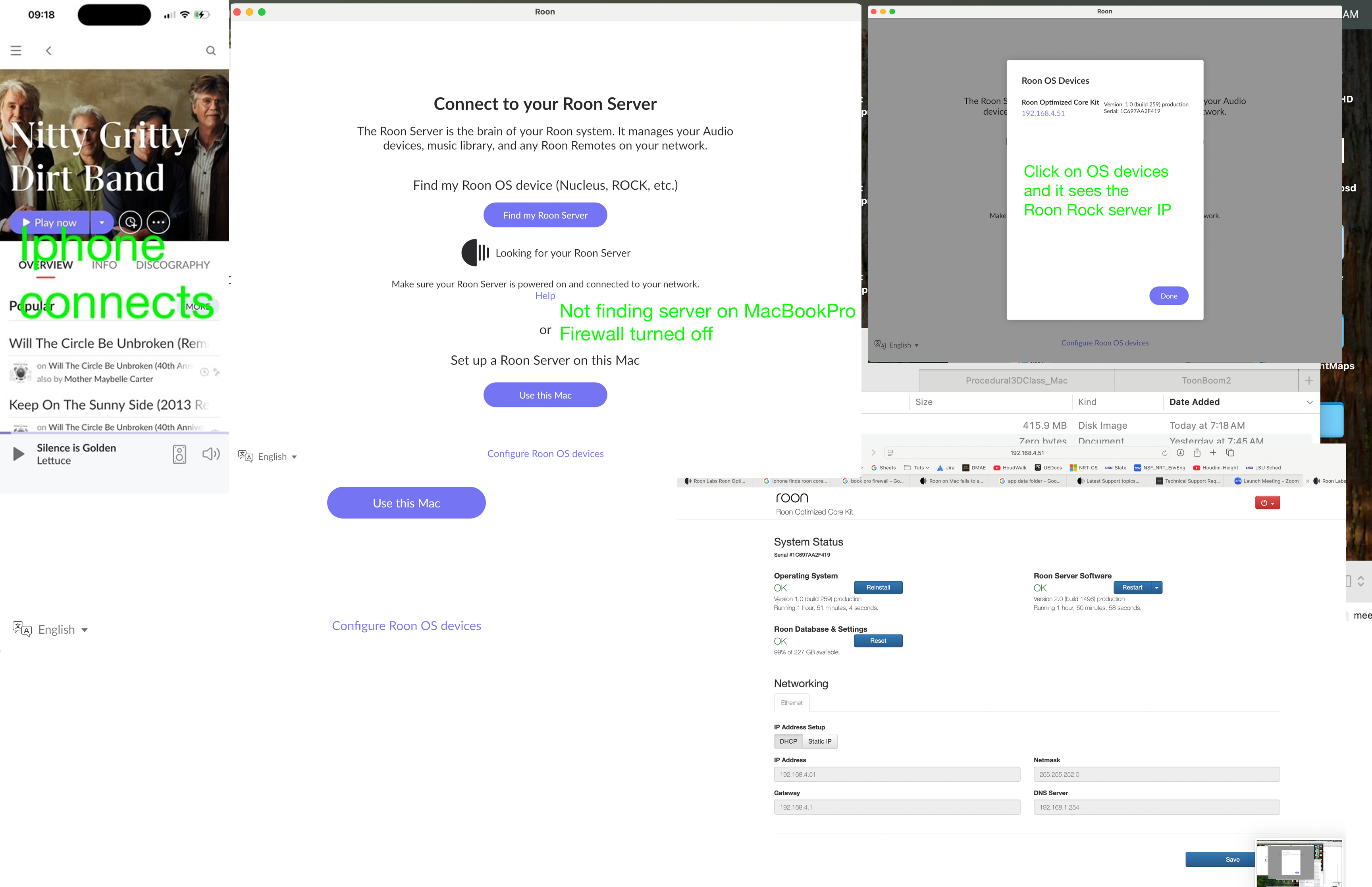Select the Ethernet tab under Networking
1372x887 pixels.
pyautogui.click(x=792, y=703)
